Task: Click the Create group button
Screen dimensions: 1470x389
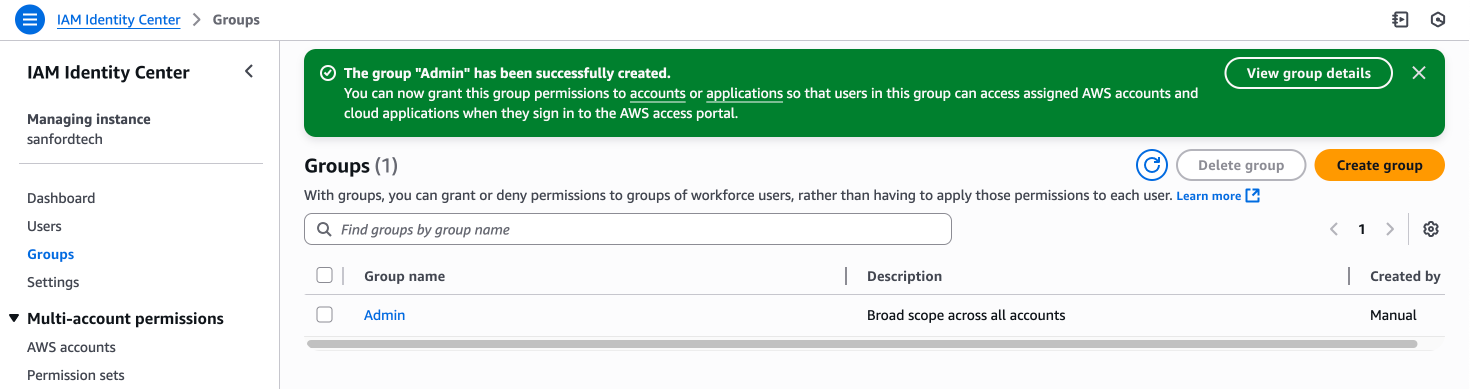Action: [x=1379, y=165]
